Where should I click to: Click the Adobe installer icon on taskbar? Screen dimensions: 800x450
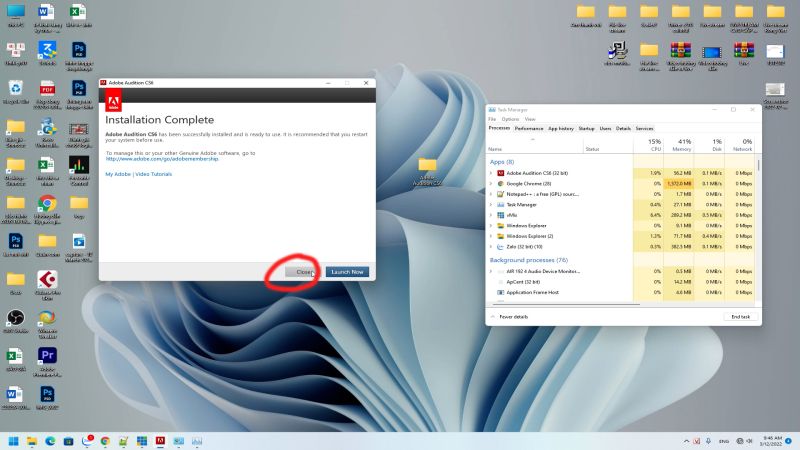pos(160,441)
